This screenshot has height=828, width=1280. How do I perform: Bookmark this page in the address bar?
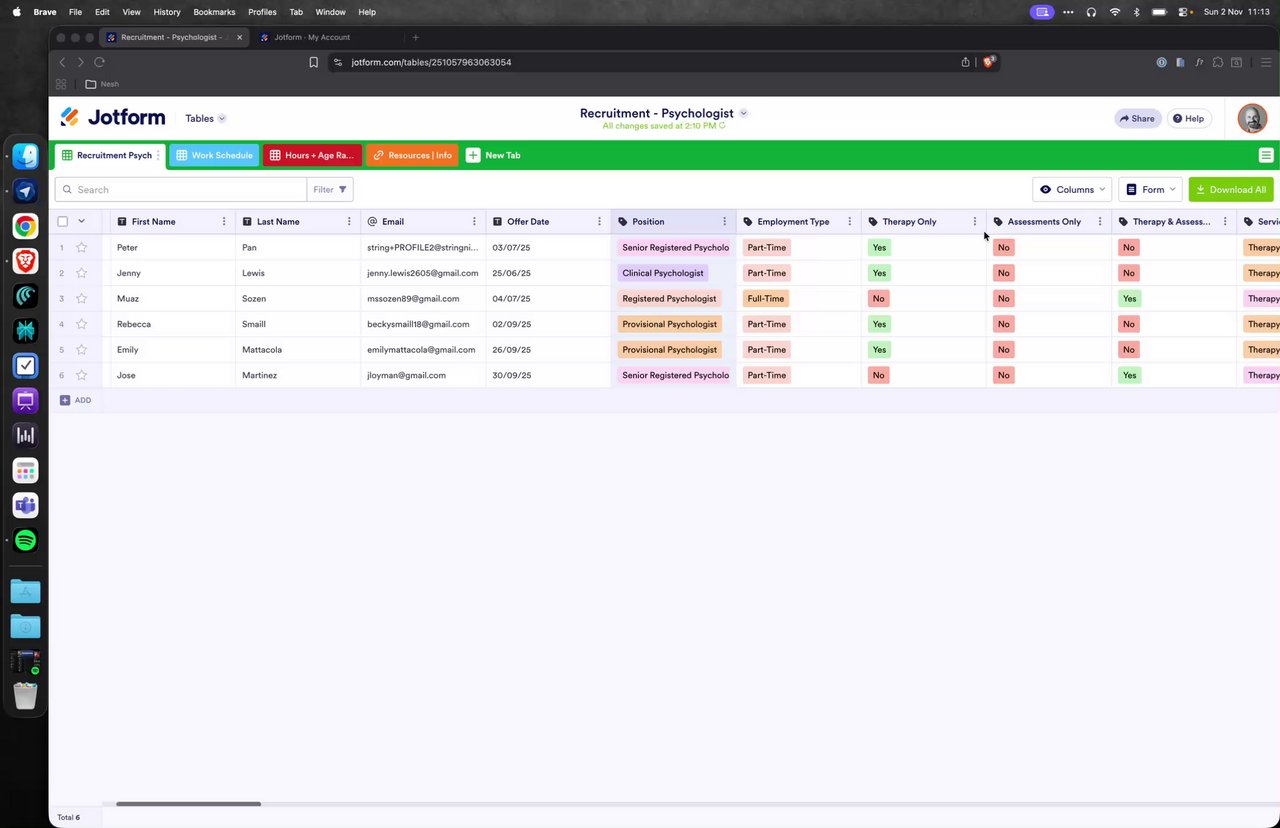click(313, 62)
